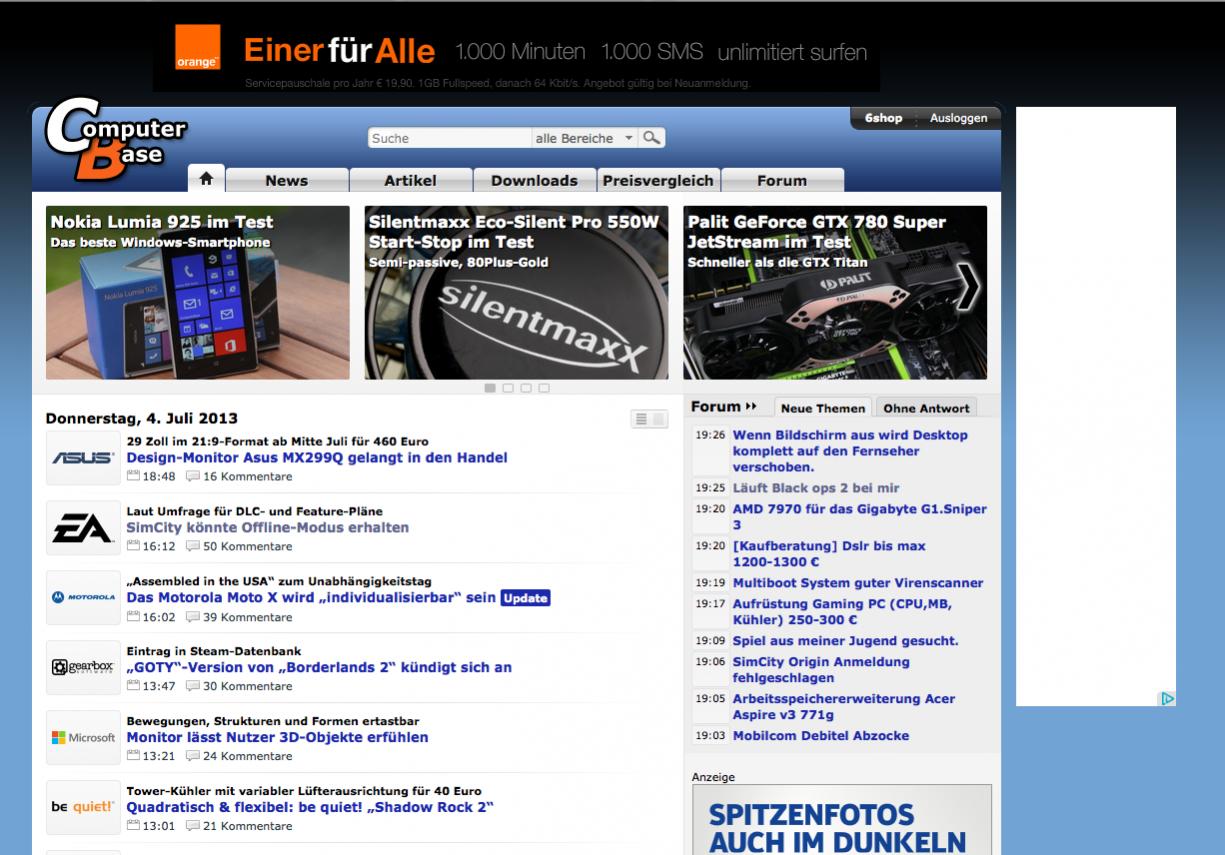Image resolution: width=1225 pixels, height=855 pixels.
Task: Open '16 Kommentare' on Asus article
Action: tap(248, 477)
